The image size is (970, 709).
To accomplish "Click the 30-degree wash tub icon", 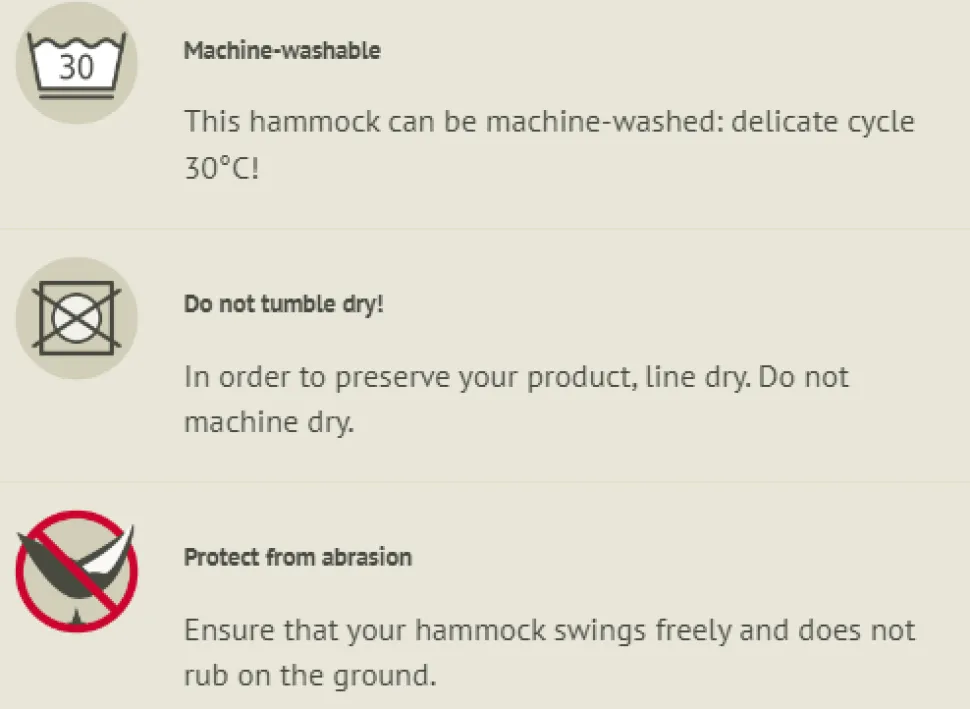I will click(x=76, y=63).
